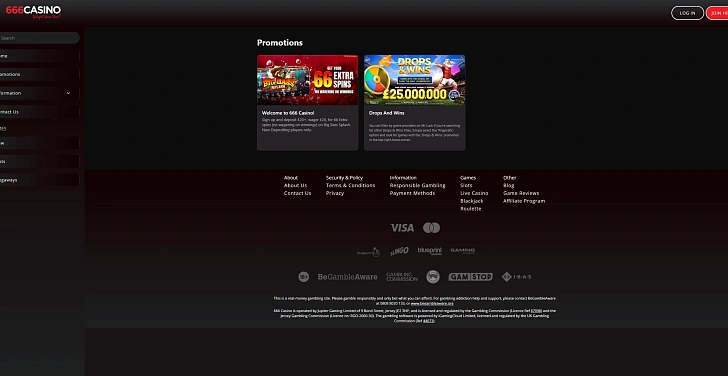Click the Blueprint Gaming provider logo

click(430, 251)
